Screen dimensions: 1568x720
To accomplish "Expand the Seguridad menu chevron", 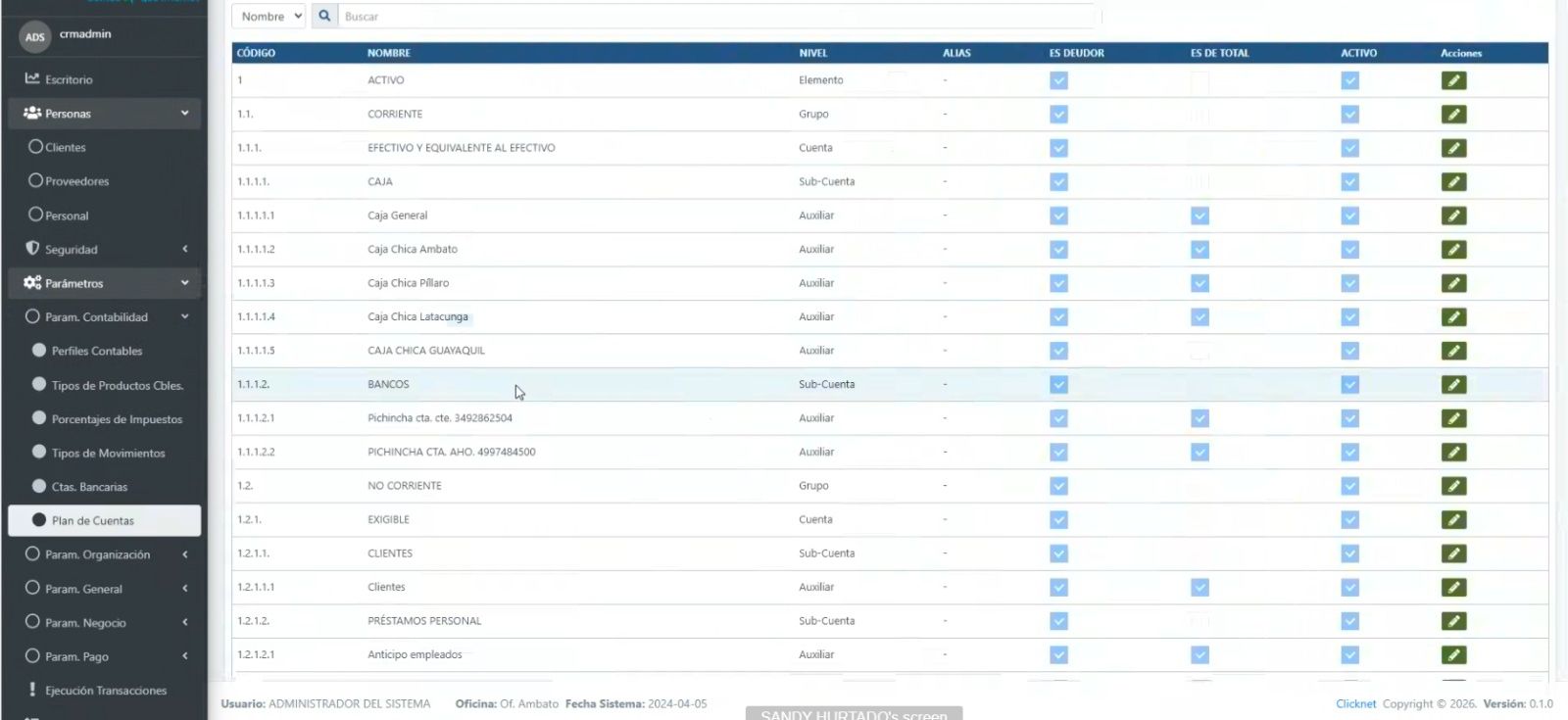I will coord(184,249).
